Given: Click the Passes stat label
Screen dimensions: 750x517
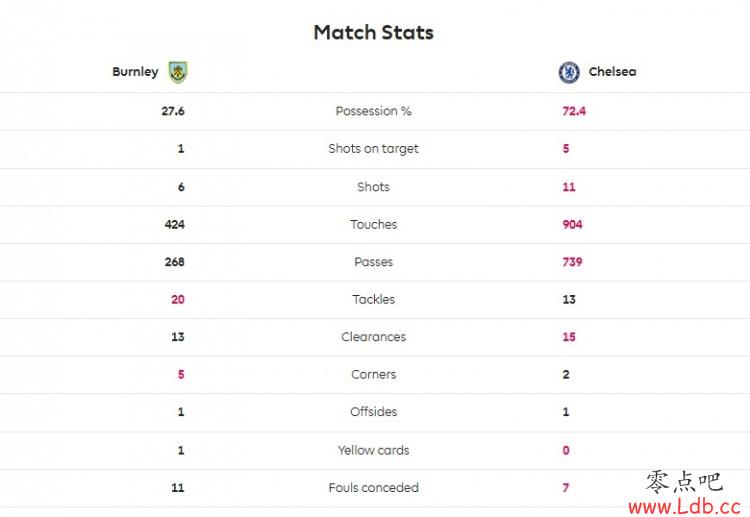Looking at the screenshot, I should click(374, 262).
